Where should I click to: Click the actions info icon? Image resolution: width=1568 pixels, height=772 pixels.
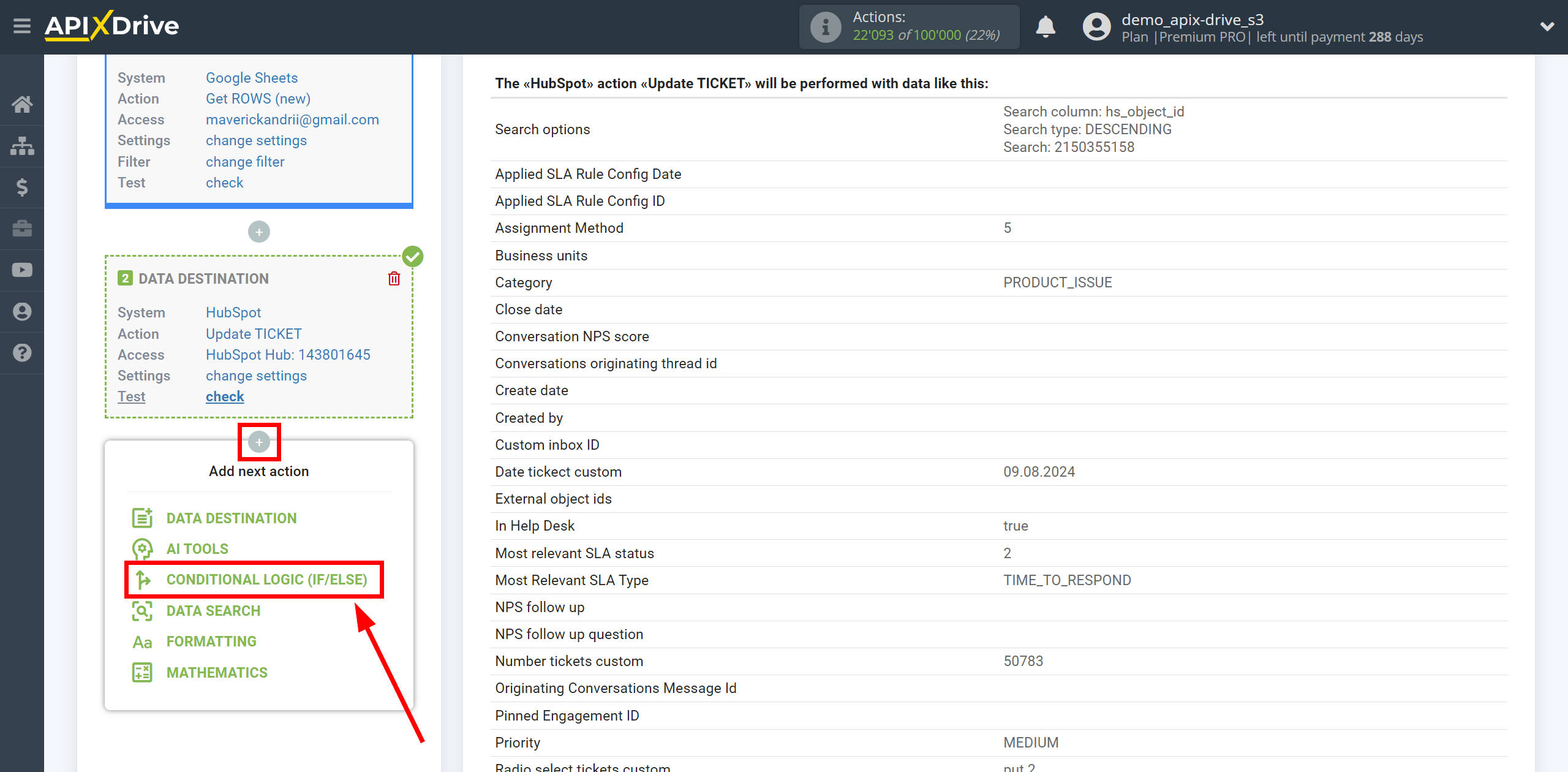825,27
